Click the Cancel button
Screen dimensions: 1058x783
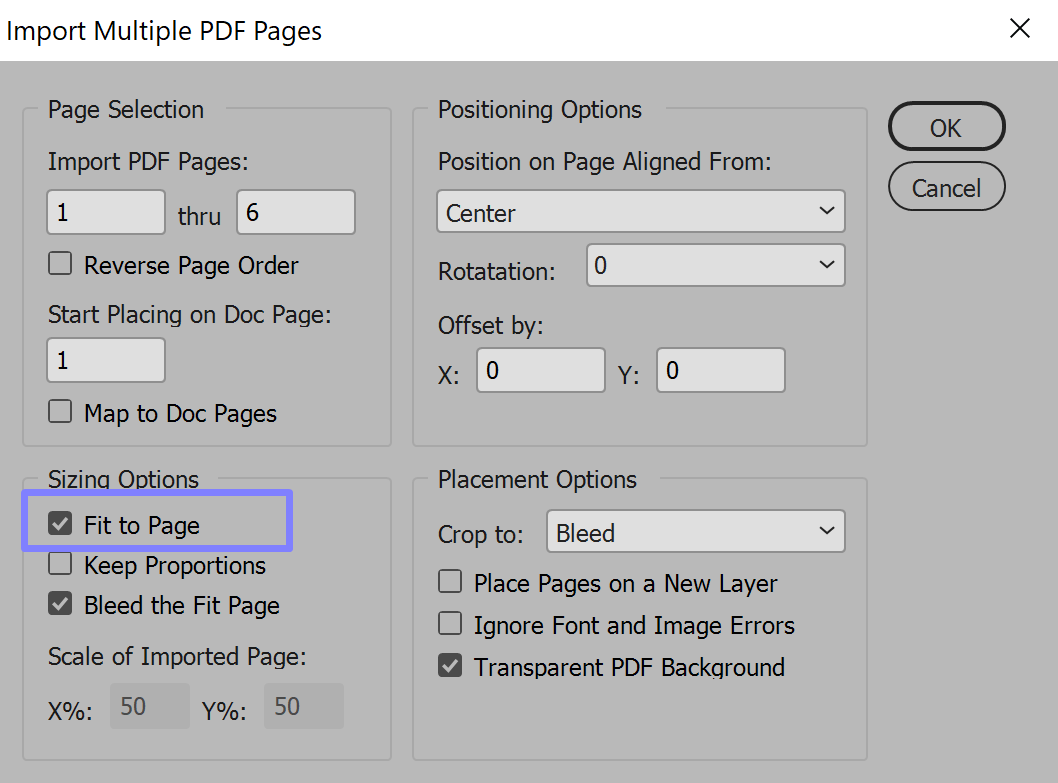(946, 187)
